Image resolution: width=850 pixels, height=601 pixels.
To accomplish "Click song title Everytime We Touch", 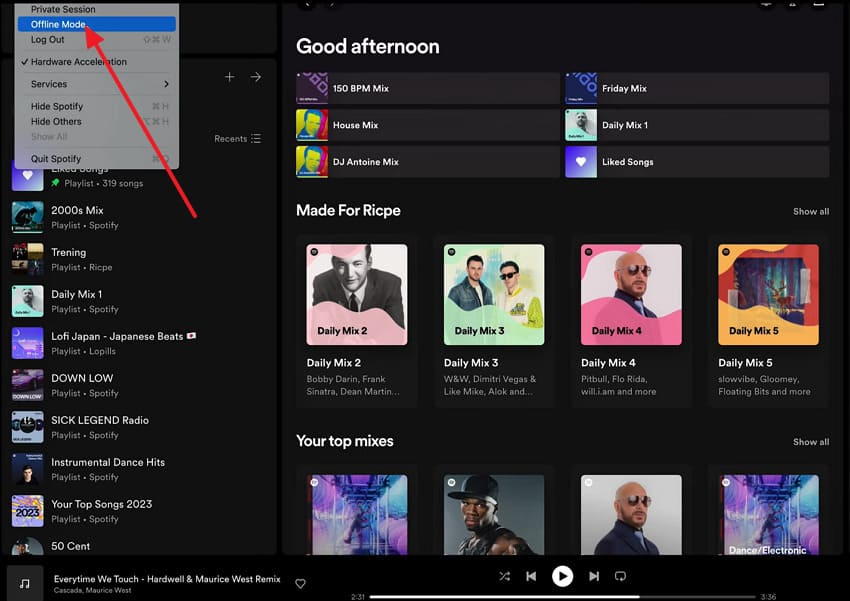I will pos(167,579).
